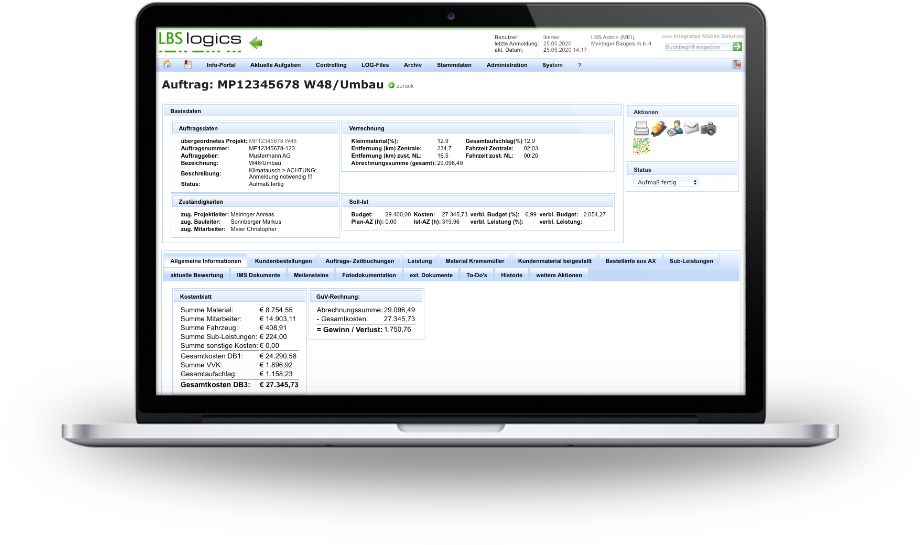Click the contact person icon under Aktionen
920x545 pixels.
674,128
